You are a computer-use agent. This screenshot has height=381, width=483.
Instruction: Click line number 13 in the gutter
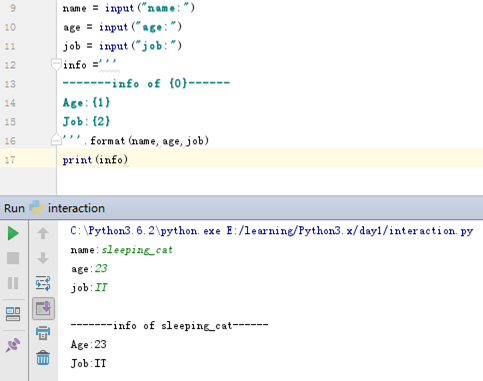(x=10, y=84)
